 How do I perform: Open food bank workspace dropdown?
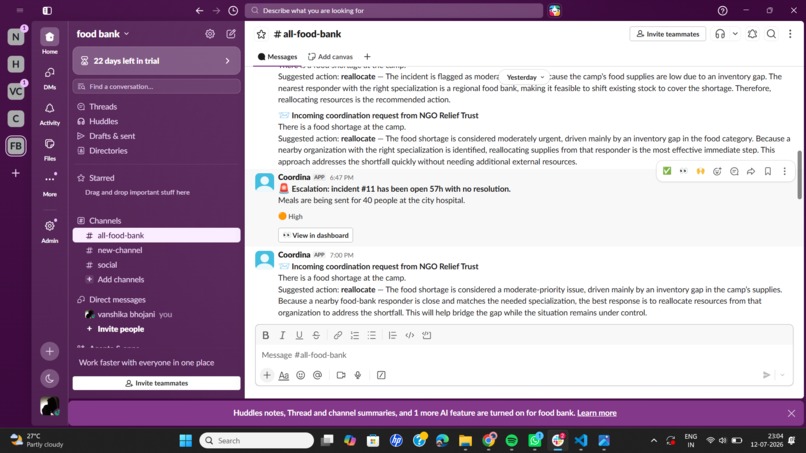click(x=103, y=34)
